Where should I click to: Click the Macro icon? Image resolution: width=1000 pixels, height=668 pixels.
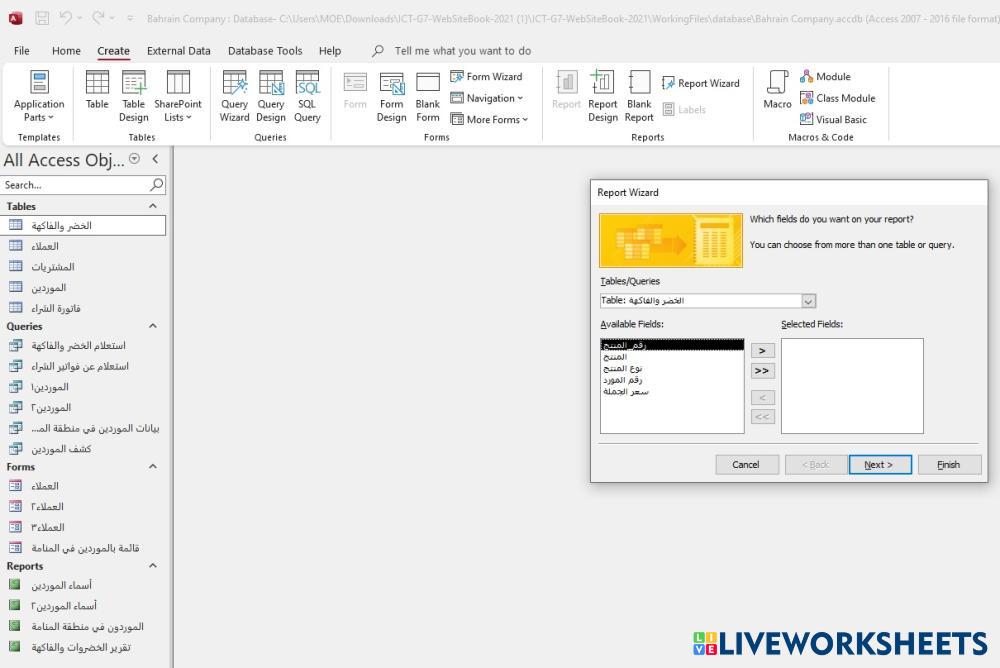coord(777,90)
